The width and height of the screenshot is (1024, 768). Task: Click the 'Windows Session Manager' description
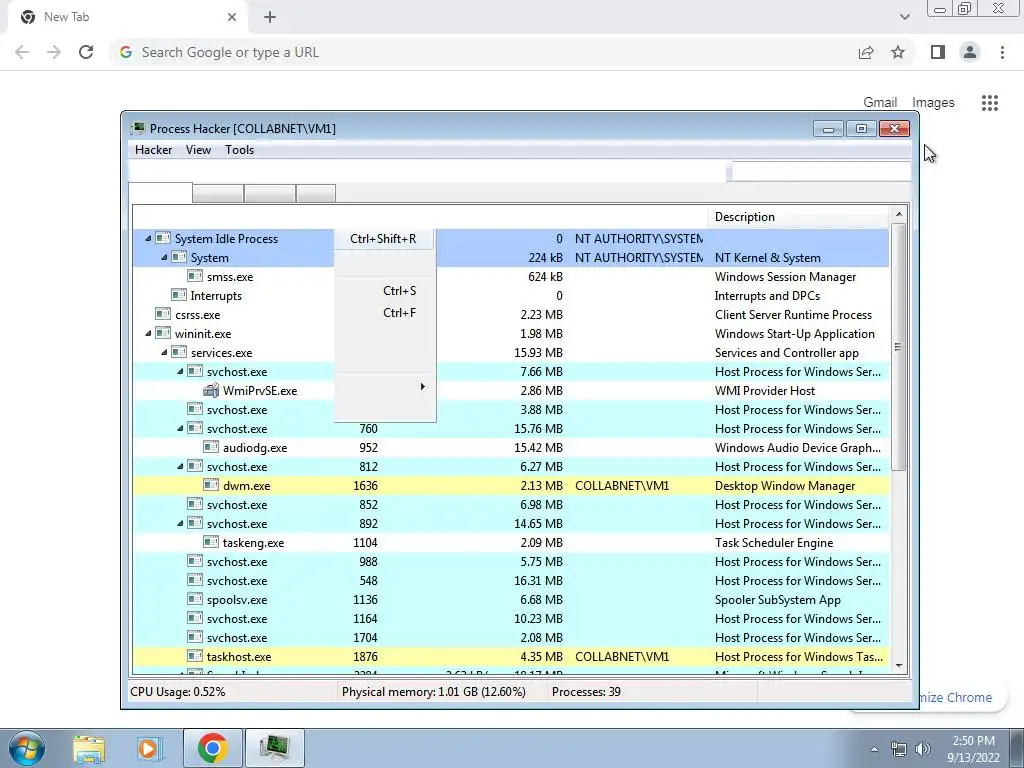click(x=785, y=276)
